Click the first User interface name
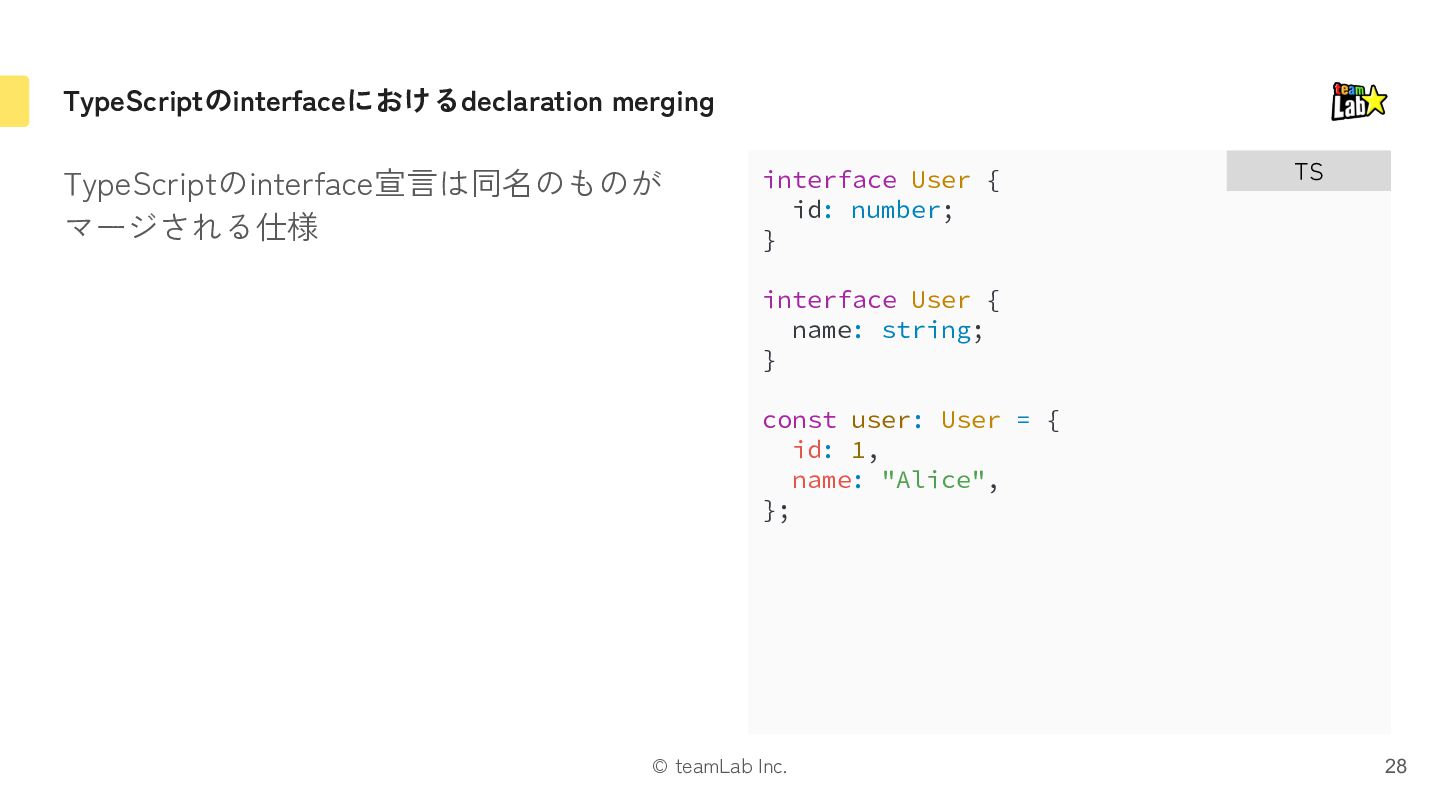The width and height of the screenshot is (1440, 810). [941, 180]
